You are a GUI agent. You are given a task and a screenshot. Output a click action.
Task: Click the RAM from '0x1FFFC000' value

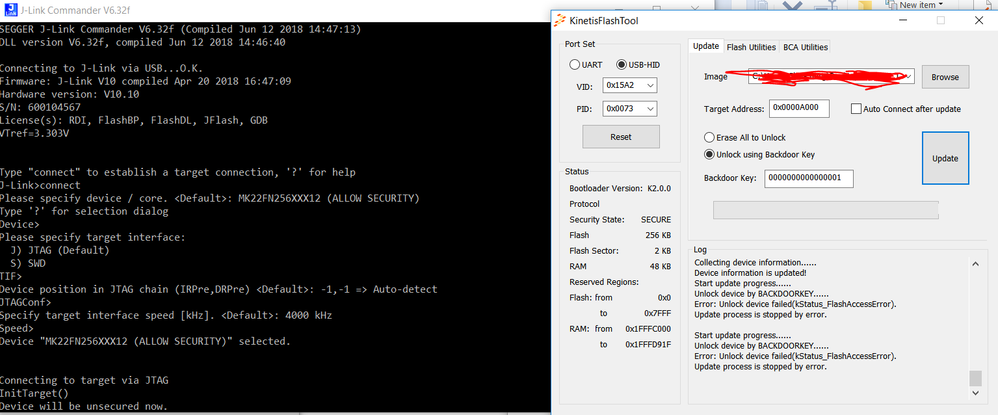tap(648, 328)
